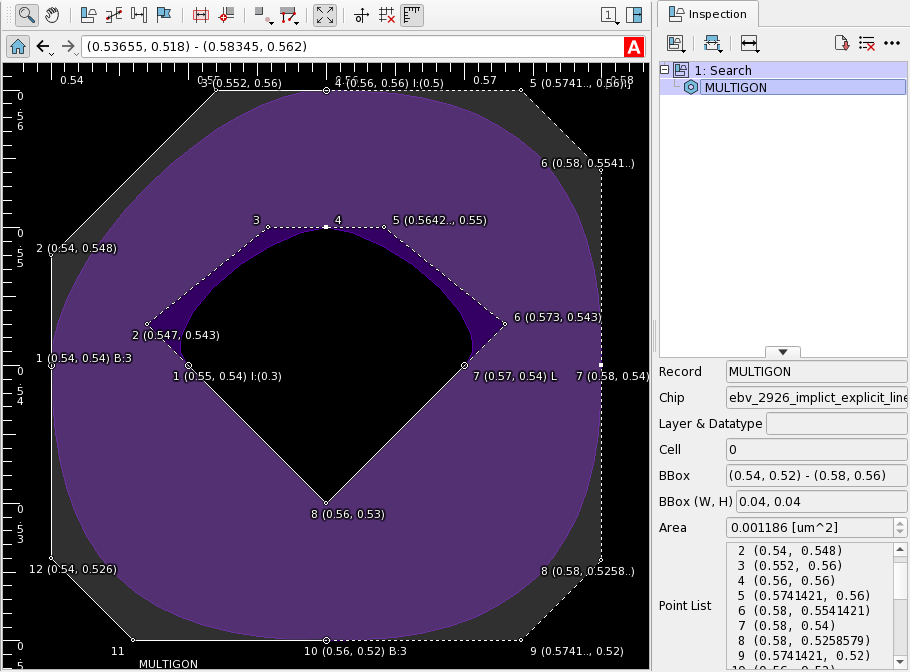Select the red width measurement icon
The width and height of the screenshot is (910, 672).
tap(201, 15)
